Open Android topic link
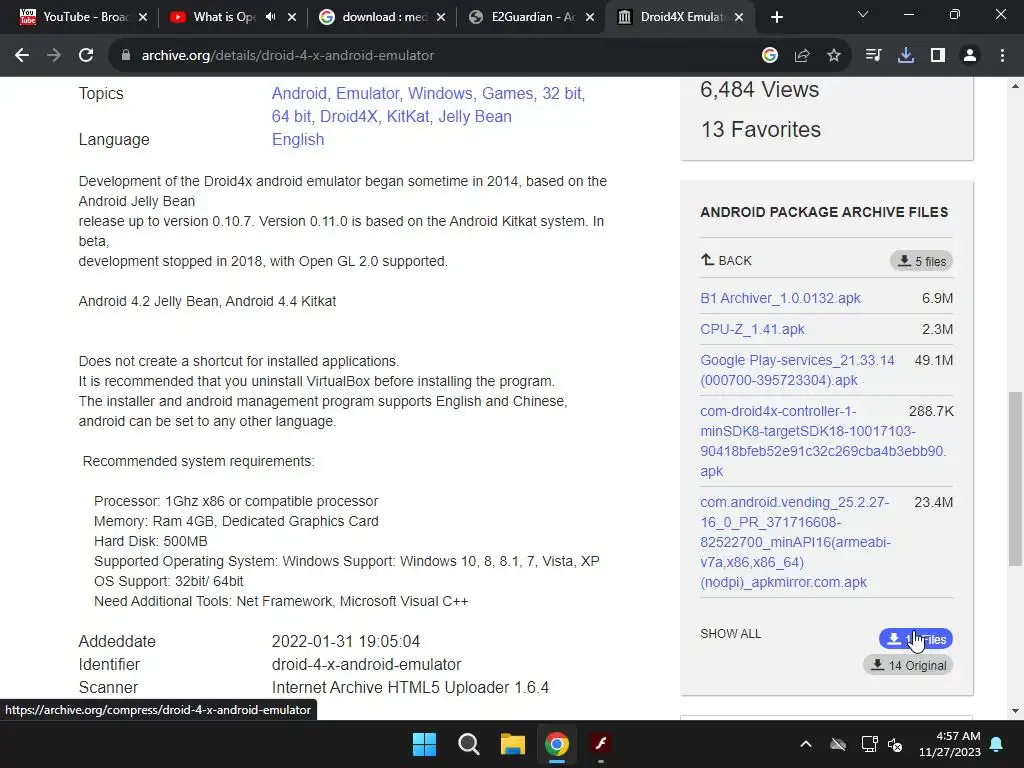Image resolution: width=1024 pixels, height=768 pixels. pyautogui.click(x=299, y=93)
